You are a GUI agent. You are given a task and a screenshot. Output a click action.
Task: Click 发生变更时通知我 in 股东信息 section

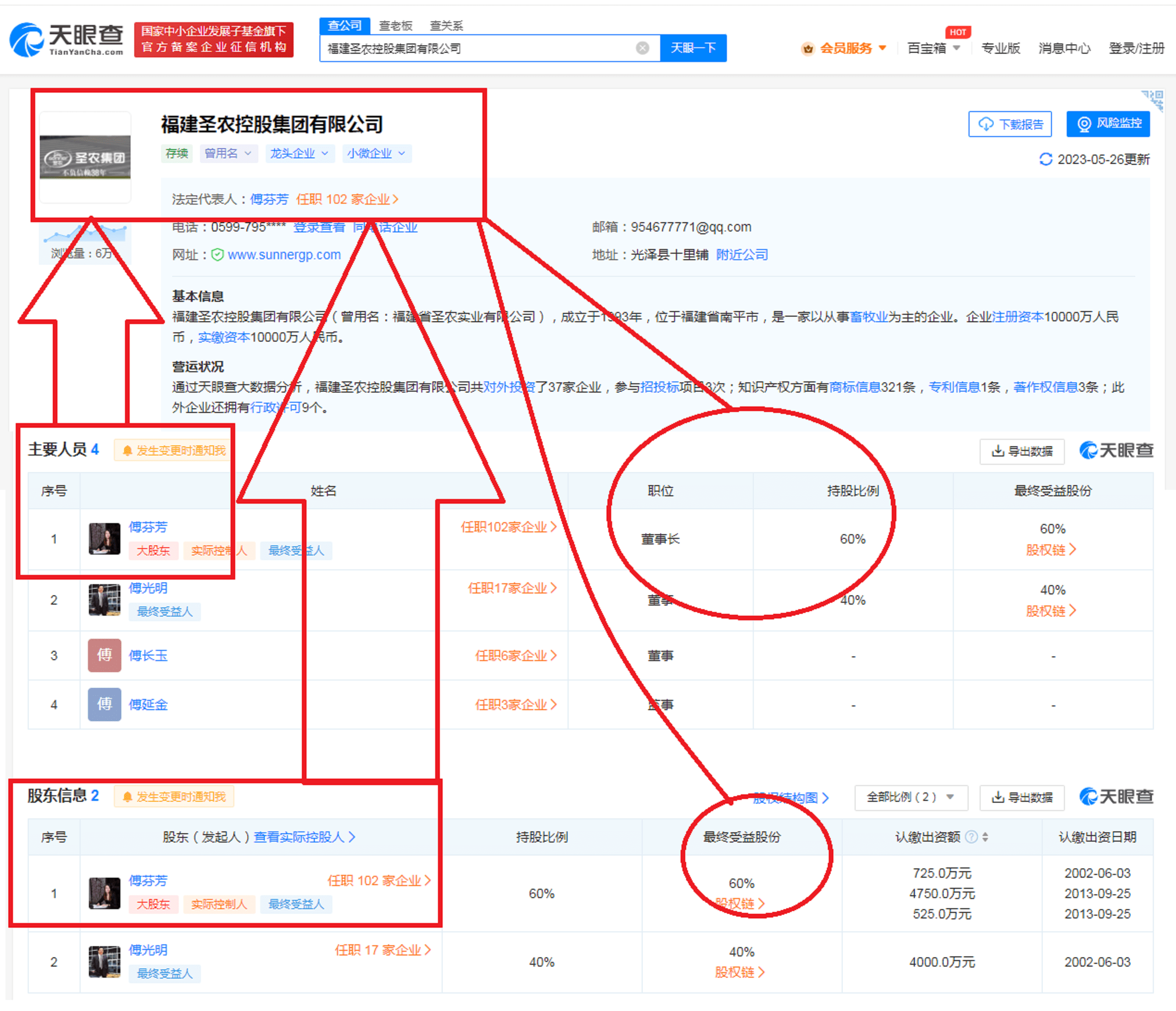[173, 796]
